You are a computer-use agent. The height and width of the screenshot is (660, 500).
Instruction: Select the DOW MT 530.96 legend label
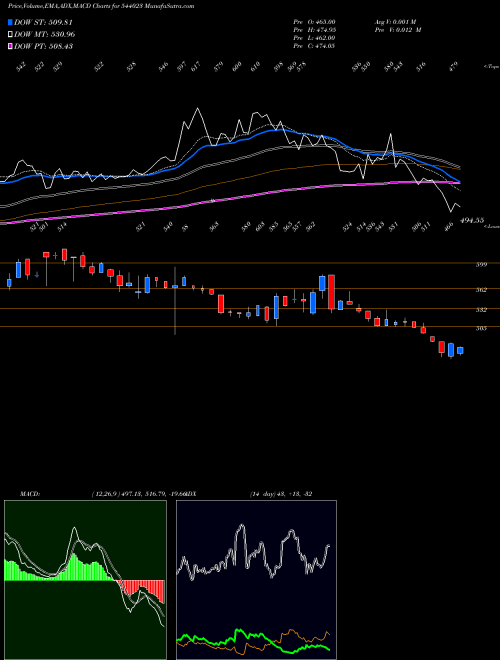pyautogui.click(x=45, y=34)
